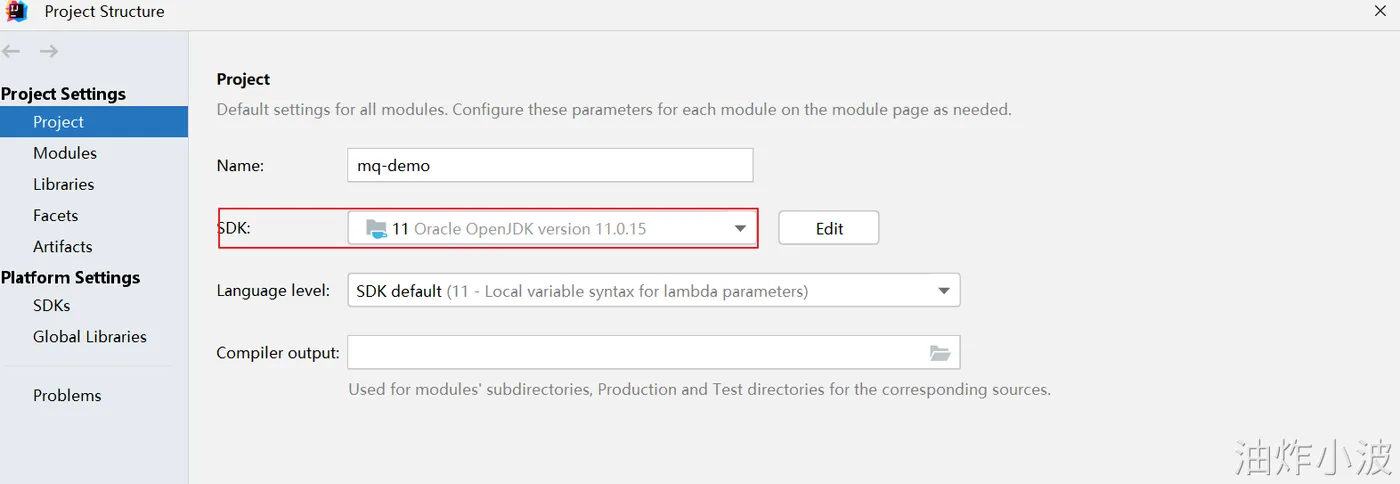Click the forward navigation arrow
This screenshot has height=484, width=1400.
(48, 51)
